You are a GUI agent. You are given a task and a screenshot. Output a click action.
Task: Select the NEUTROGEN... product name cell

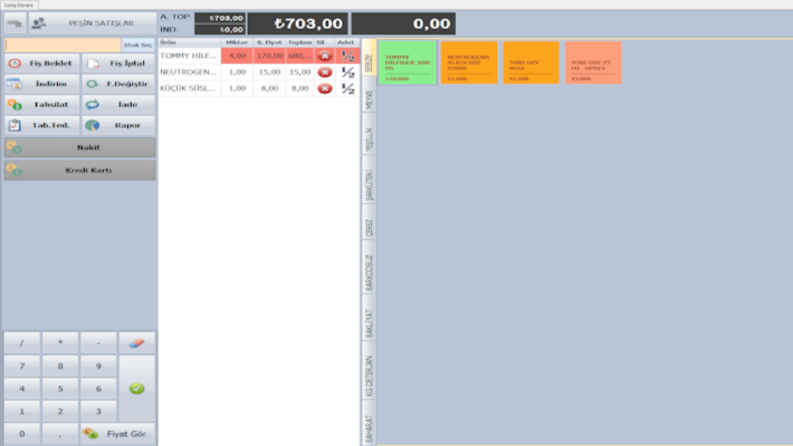189,72
